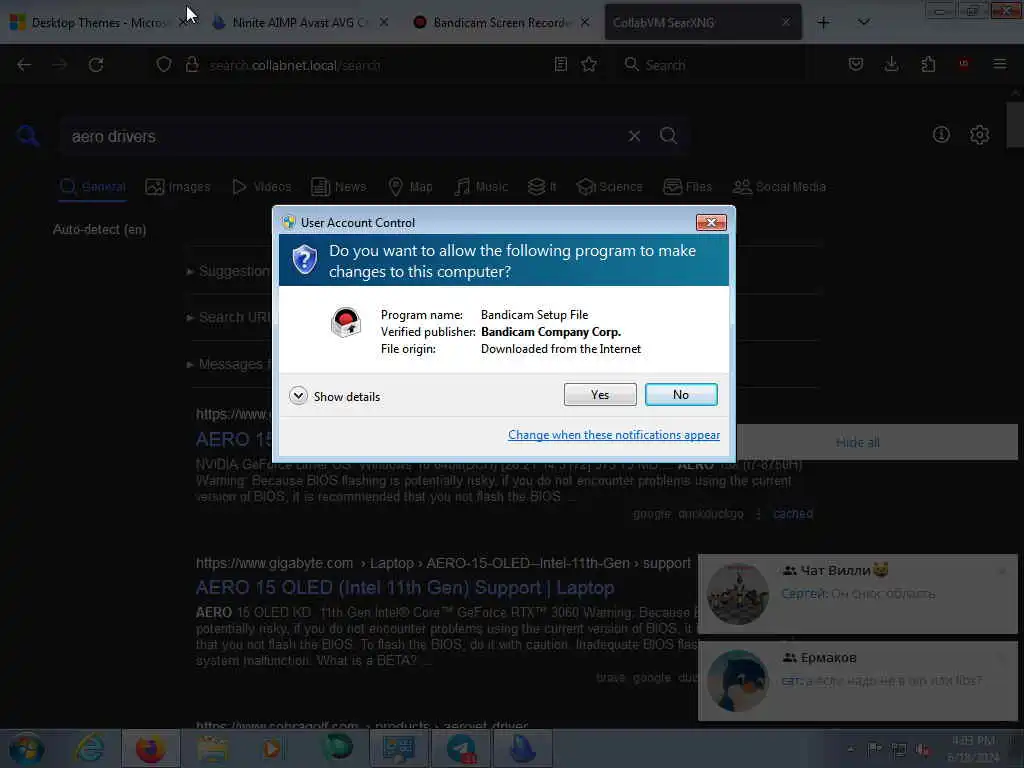Image resolution: width=1024 pixels, height=768 pixels.
Task: Open the Чат Вилли notification
Action: [858, 593]
